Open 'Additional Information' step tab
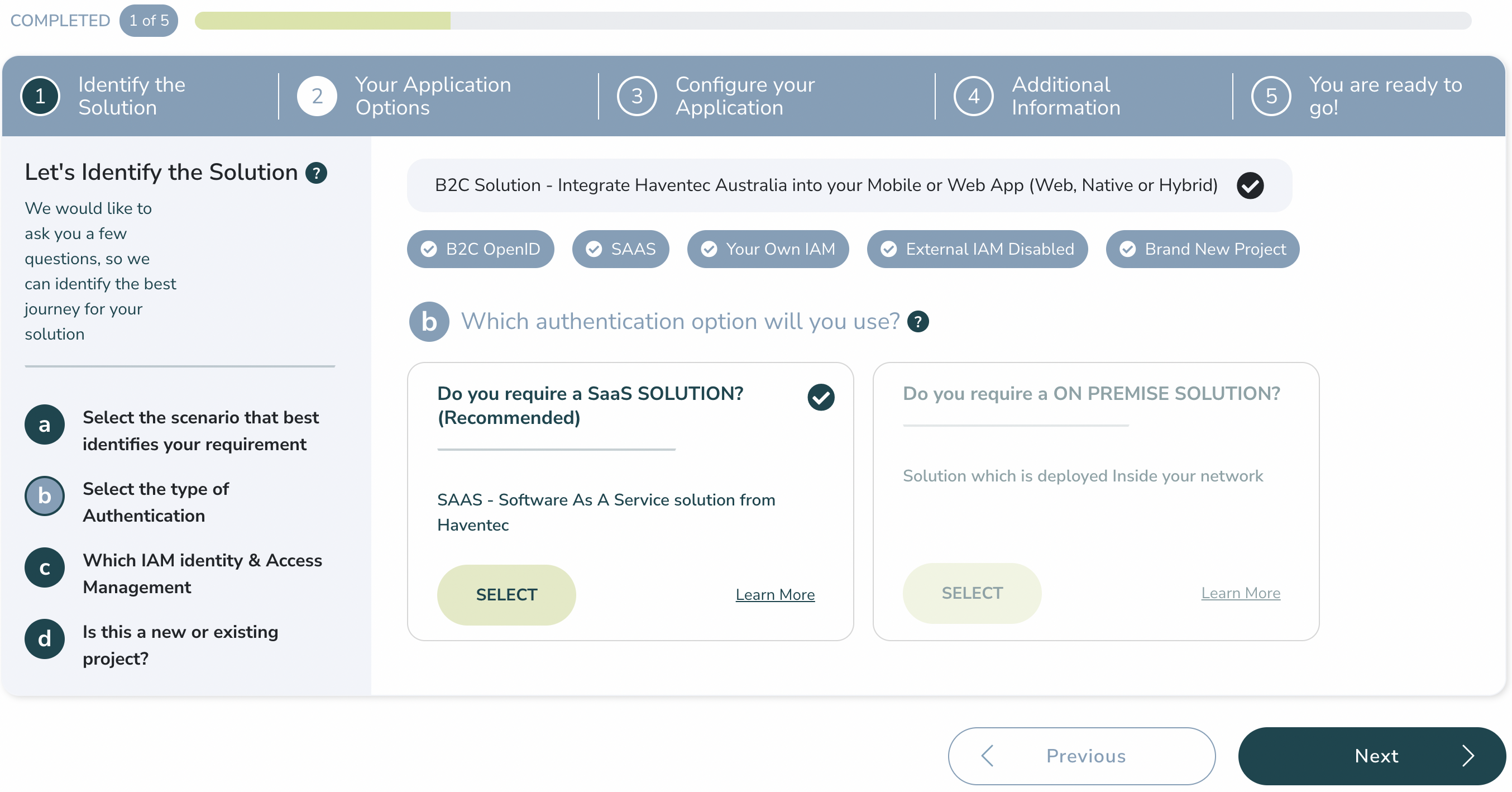The image size is (1512, 792). click(1066, 96)
